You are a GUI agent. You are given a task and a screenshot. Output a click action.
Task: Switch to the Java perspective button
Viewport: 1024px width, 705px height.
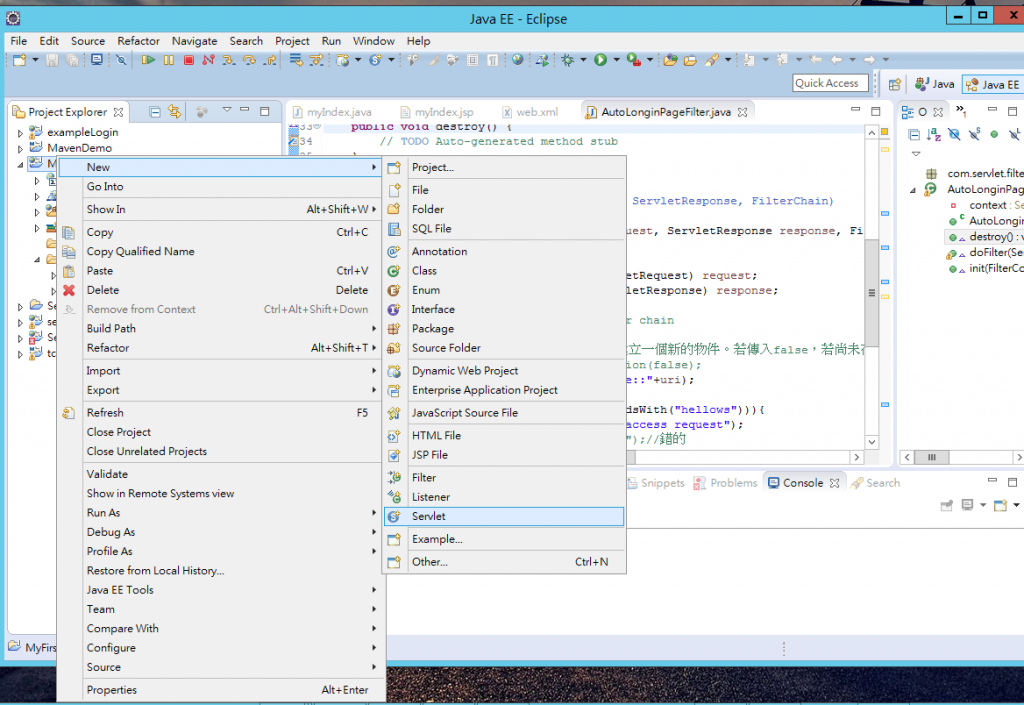(934, 84)
